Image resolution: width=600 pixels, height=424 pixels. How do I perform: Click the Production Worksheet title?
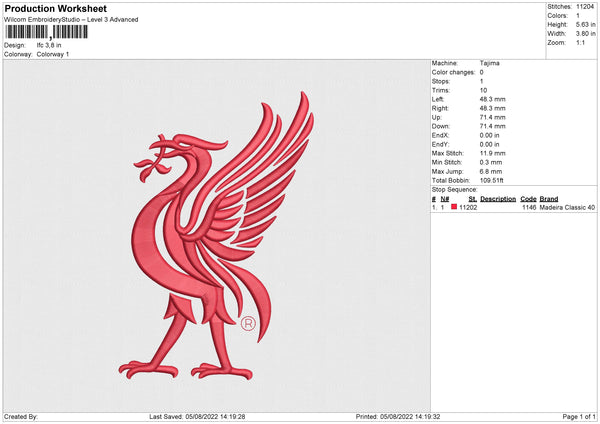55,8
